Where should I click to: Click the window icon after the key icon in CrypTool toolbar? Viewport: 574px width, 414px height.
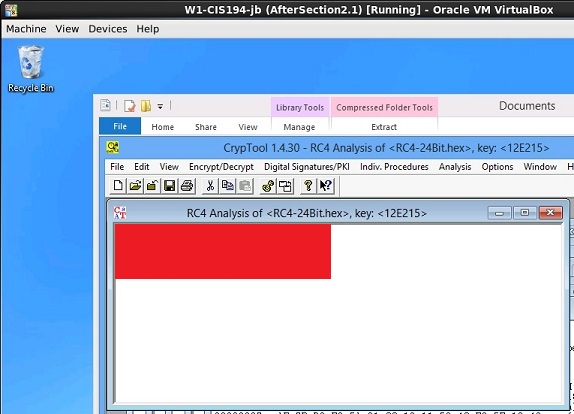(x=285, y=186)
